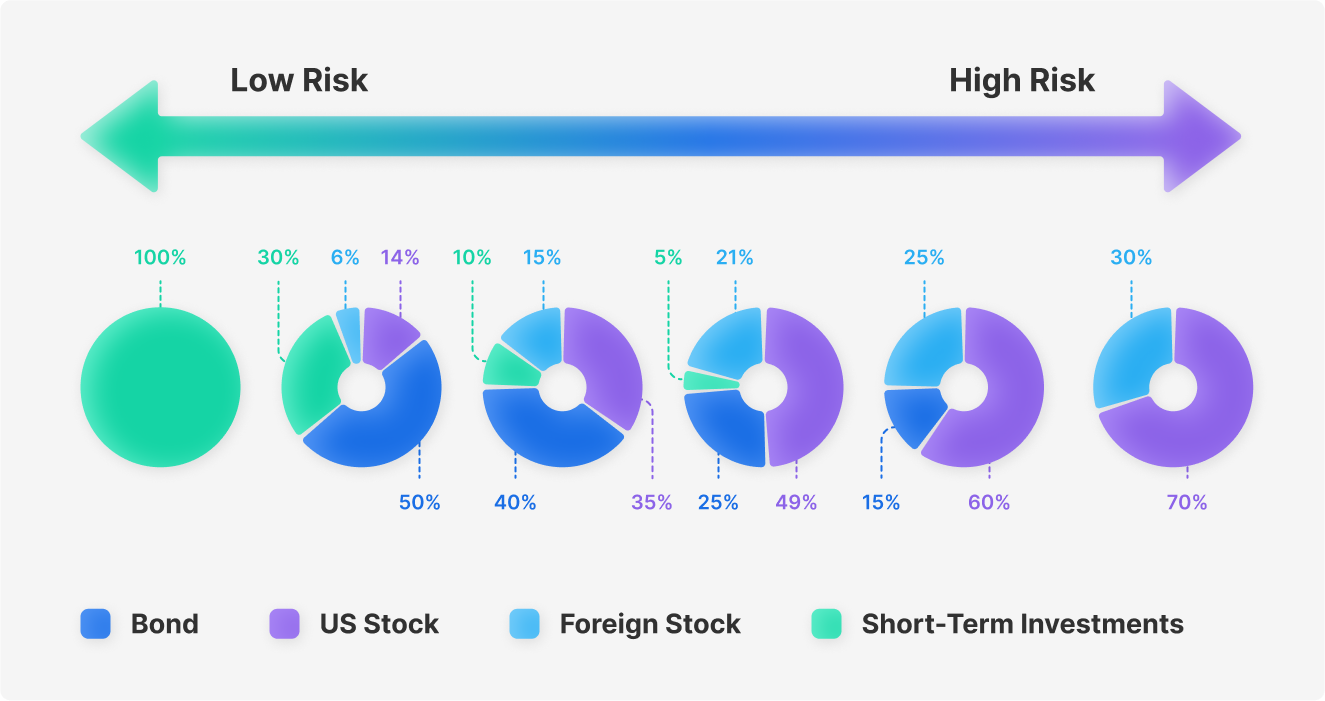Click the US Stock legend swatch
This screenshot has width=1325, height=701.
(x=285, y=624)
